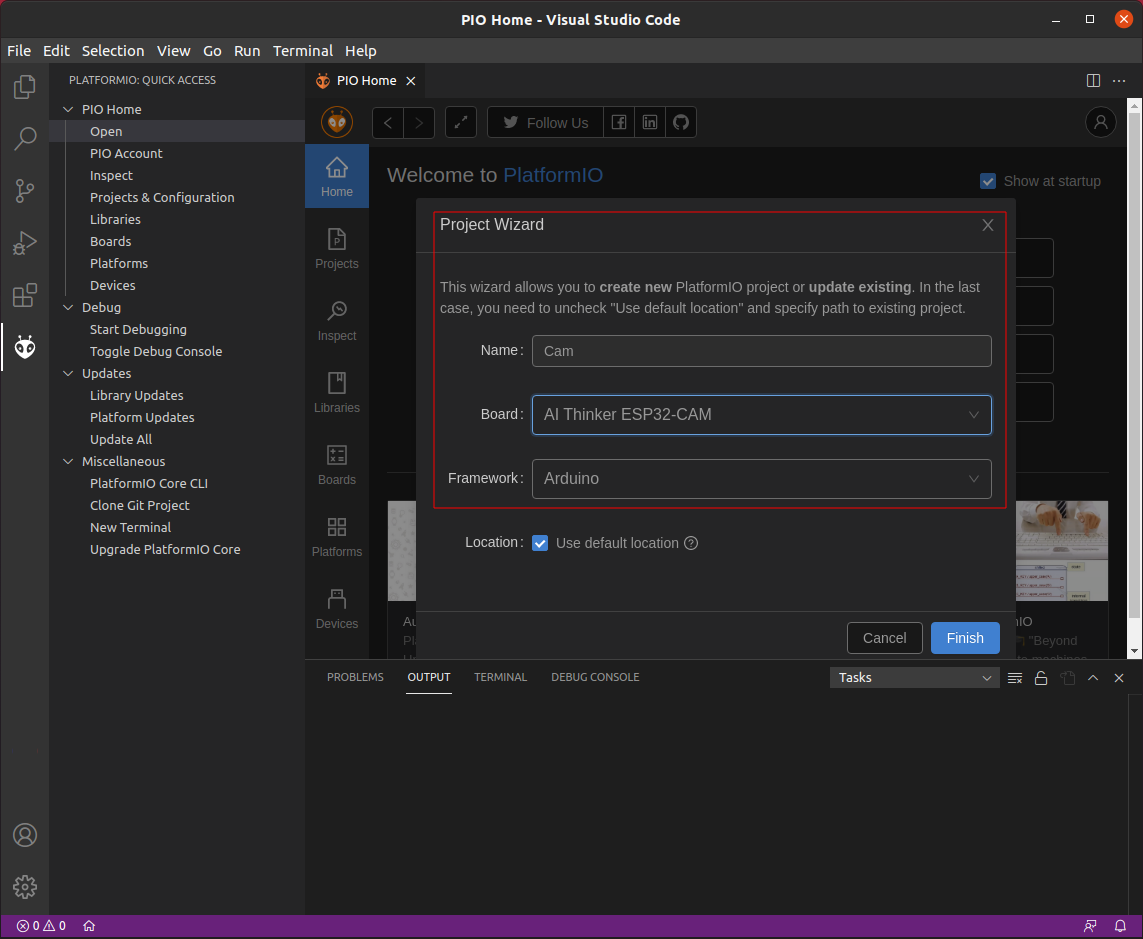Image resolution: width=1143 pixels, height=939 pixels.
Task: Go forward in PIO Home navigation
Action: click(x=419, y=122)
